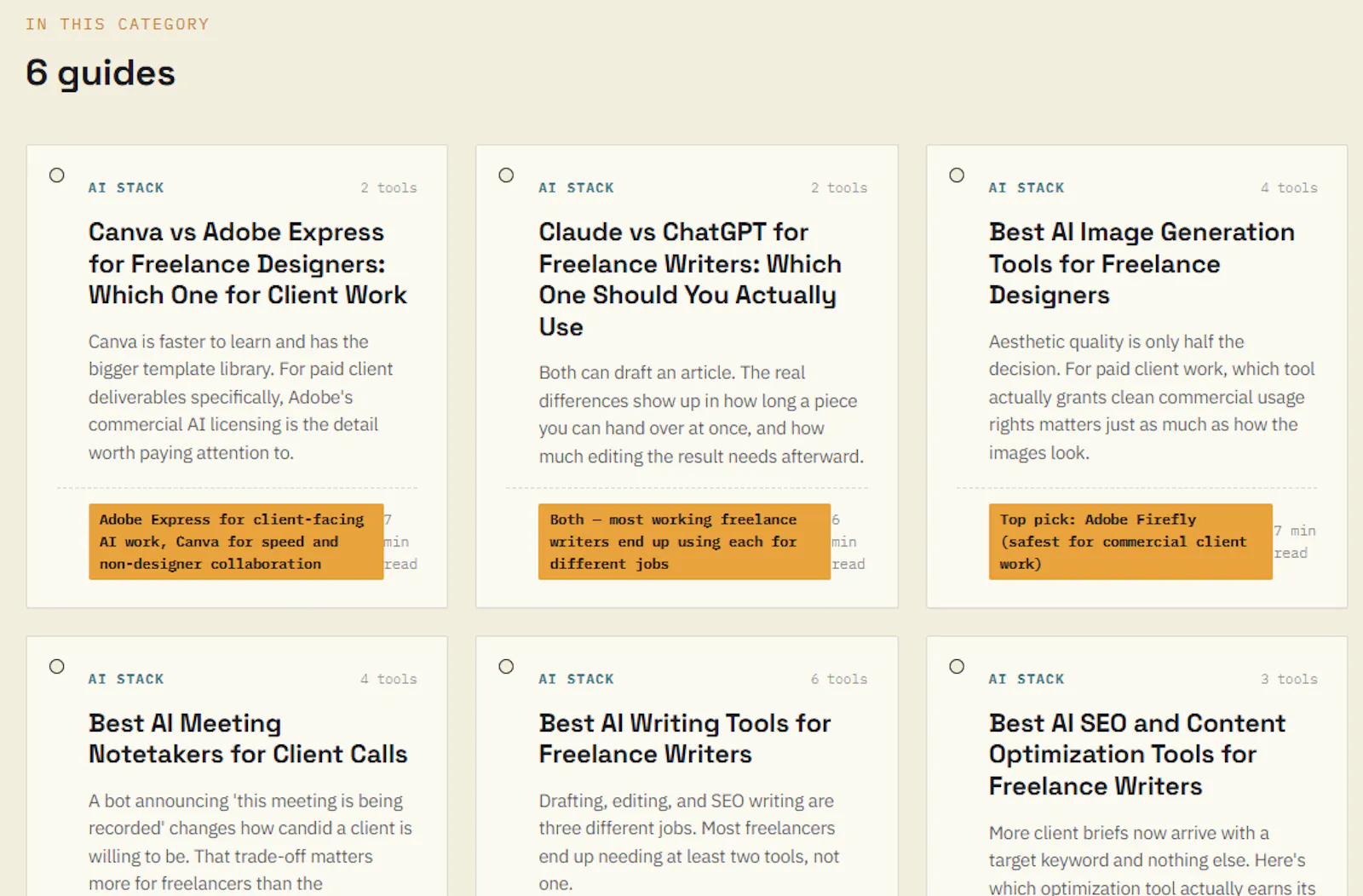Click the 'Adobe Express for client-facing AI work' verdict badge
The image size is (1363, 896).
tap(236, 542)
